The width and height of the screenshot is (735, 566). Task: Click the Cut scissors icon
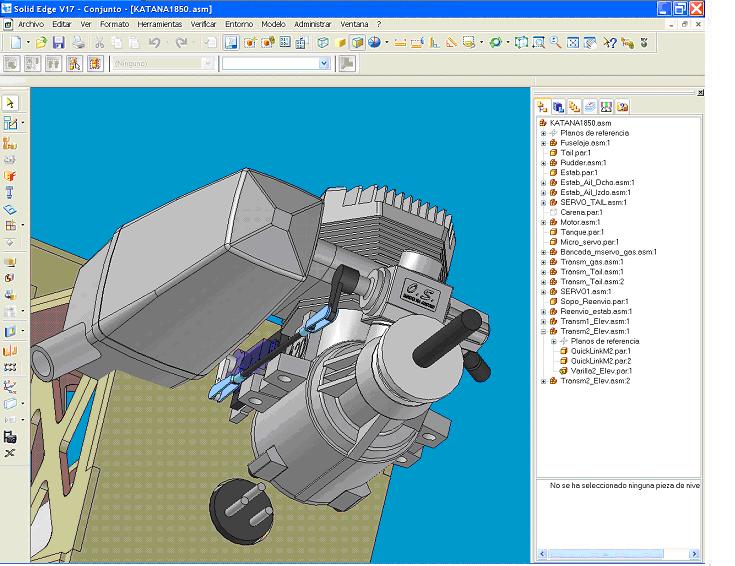click(x=99, y=43)
